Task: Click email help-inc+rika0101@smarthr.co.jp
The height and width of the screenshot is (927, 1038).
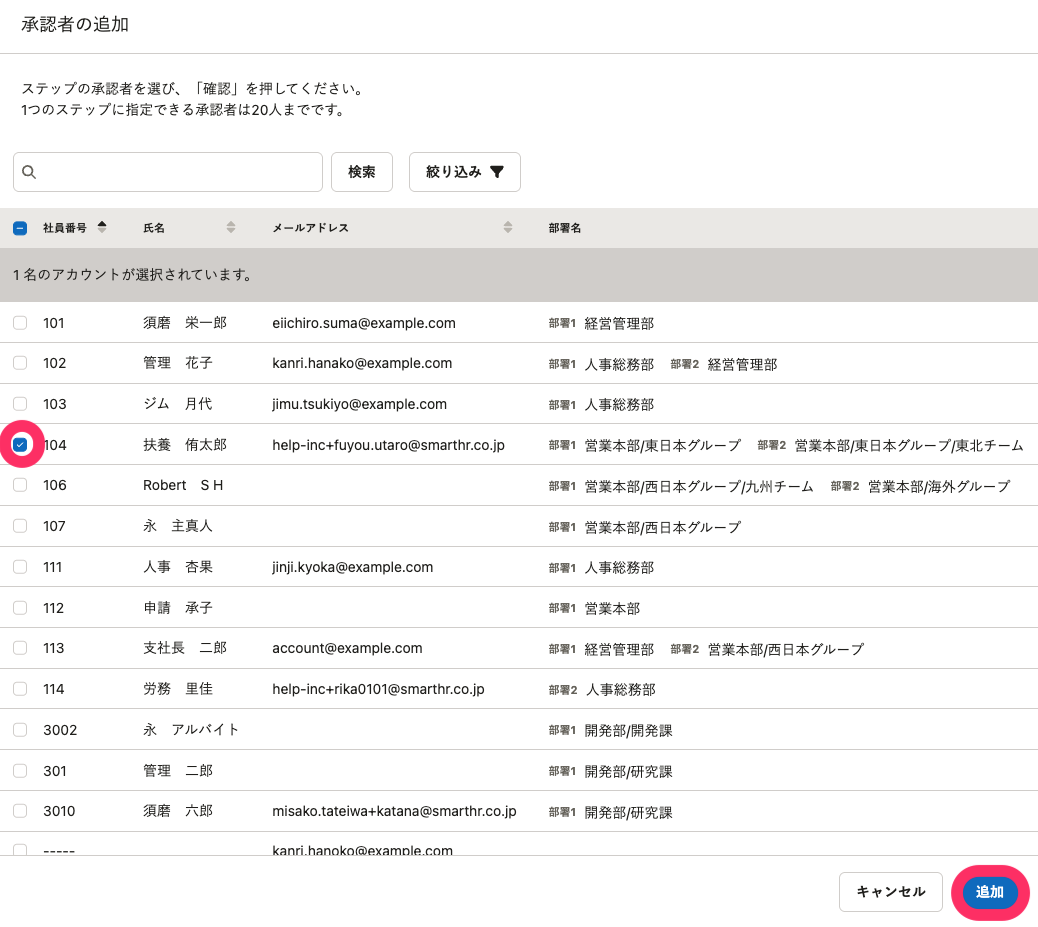Action: pyautogui.click(x=379, y=689)
